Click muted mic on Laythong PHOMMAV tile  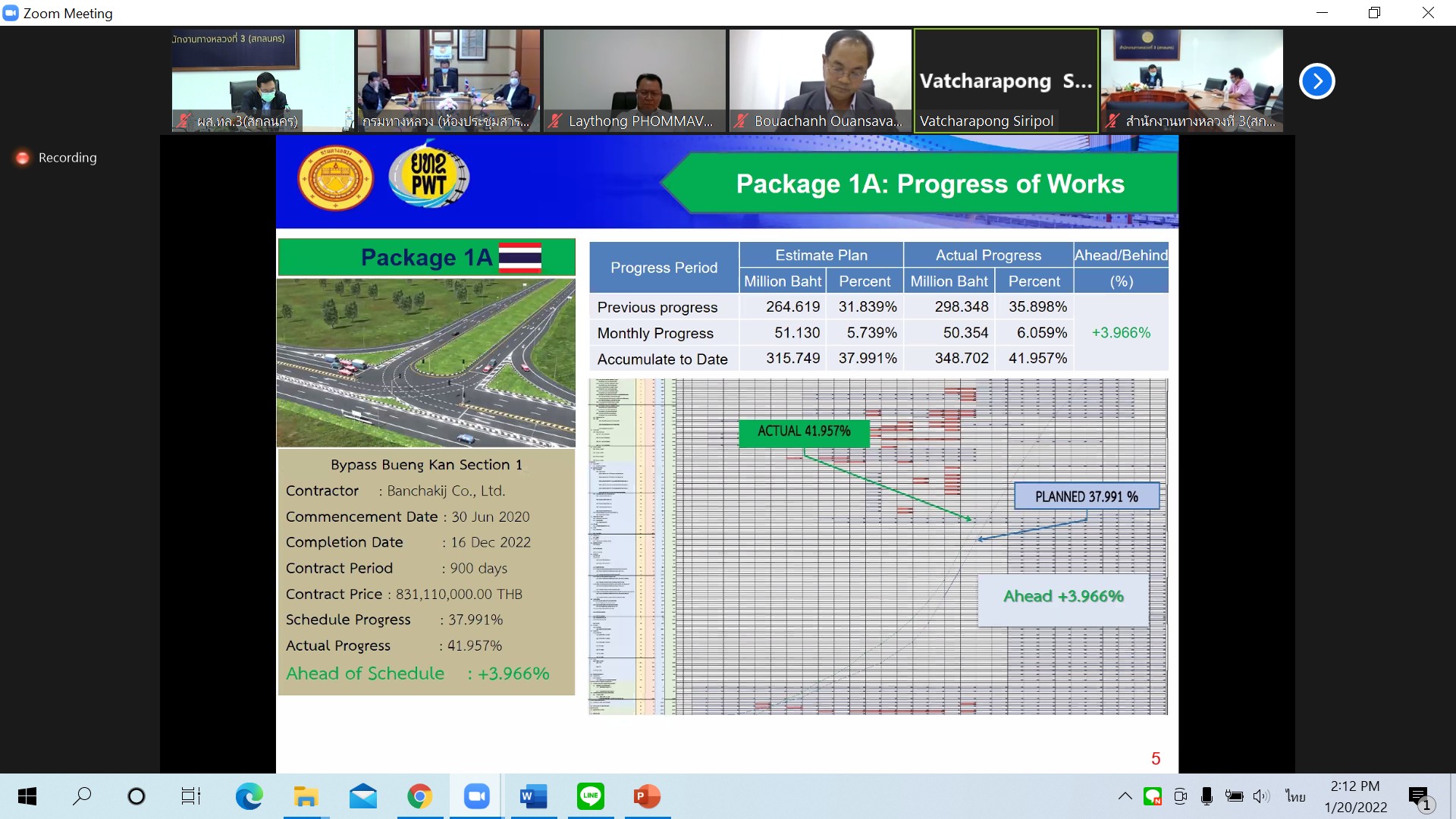pos(556,121)
